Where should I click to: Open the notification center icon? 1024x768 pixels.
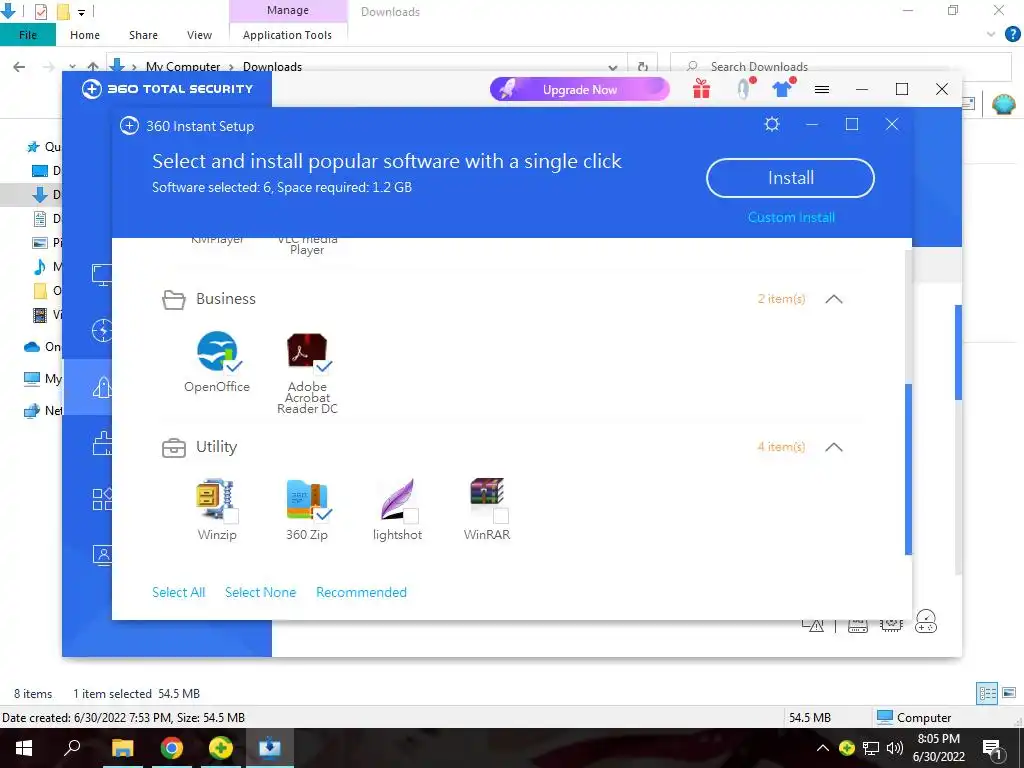[x=992, y=748]
